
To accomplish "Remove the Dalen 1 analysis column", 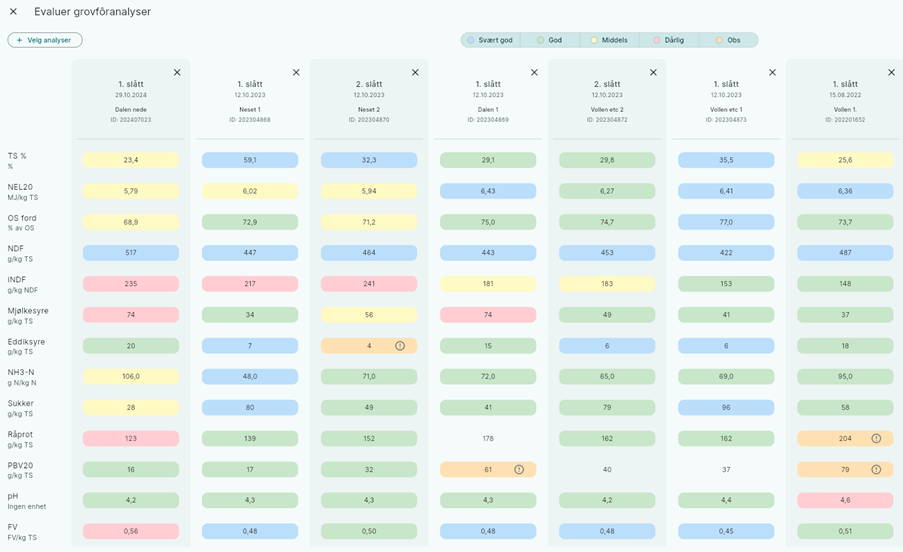I will click(534, 72).
